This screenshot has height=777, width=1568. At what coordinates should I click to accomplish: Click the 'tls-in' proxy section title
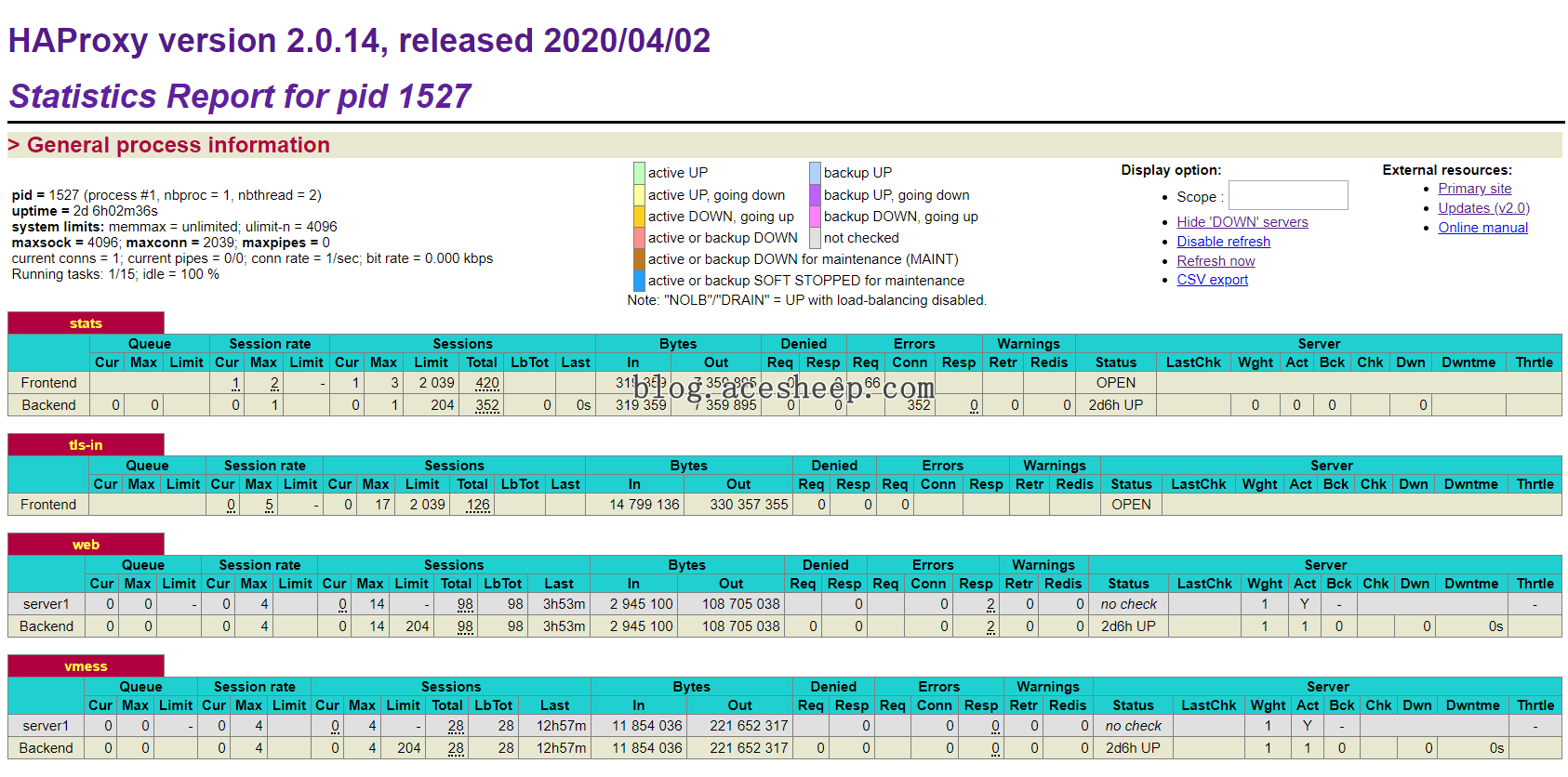tap(86, 445)
